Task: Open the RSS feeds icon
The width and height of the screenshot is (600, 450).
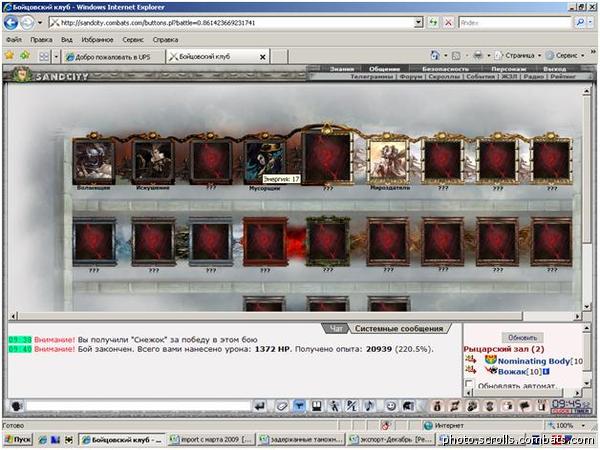Action: click(456, 56)
